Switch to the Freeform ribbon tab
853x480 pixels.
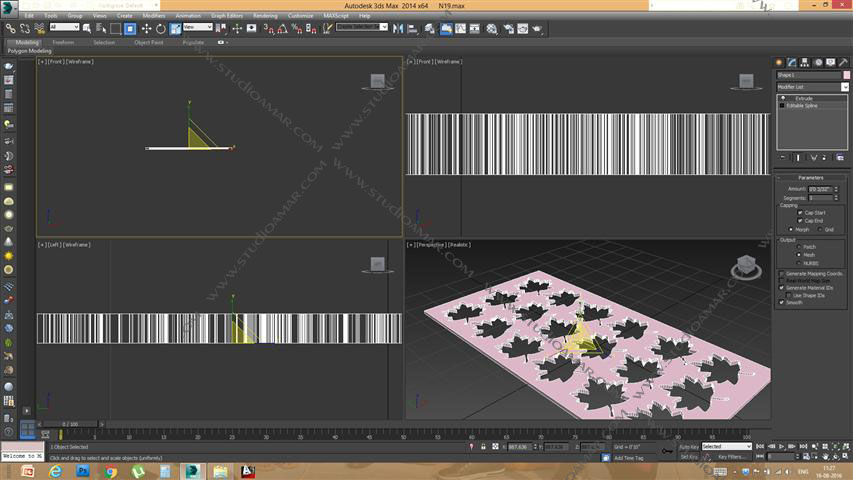(63, 43)
